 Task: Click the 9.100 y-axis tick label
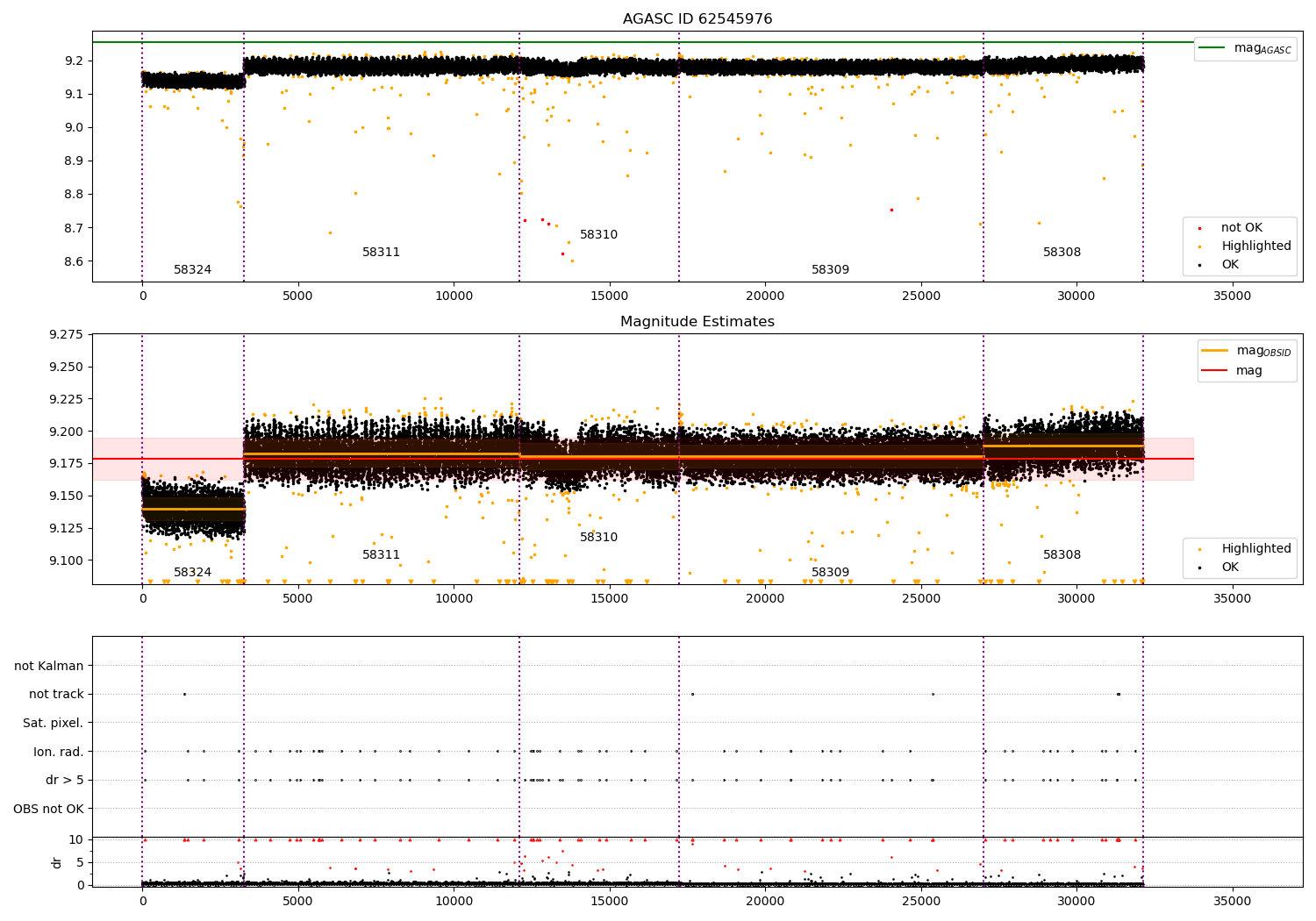(x=66, y=560)
